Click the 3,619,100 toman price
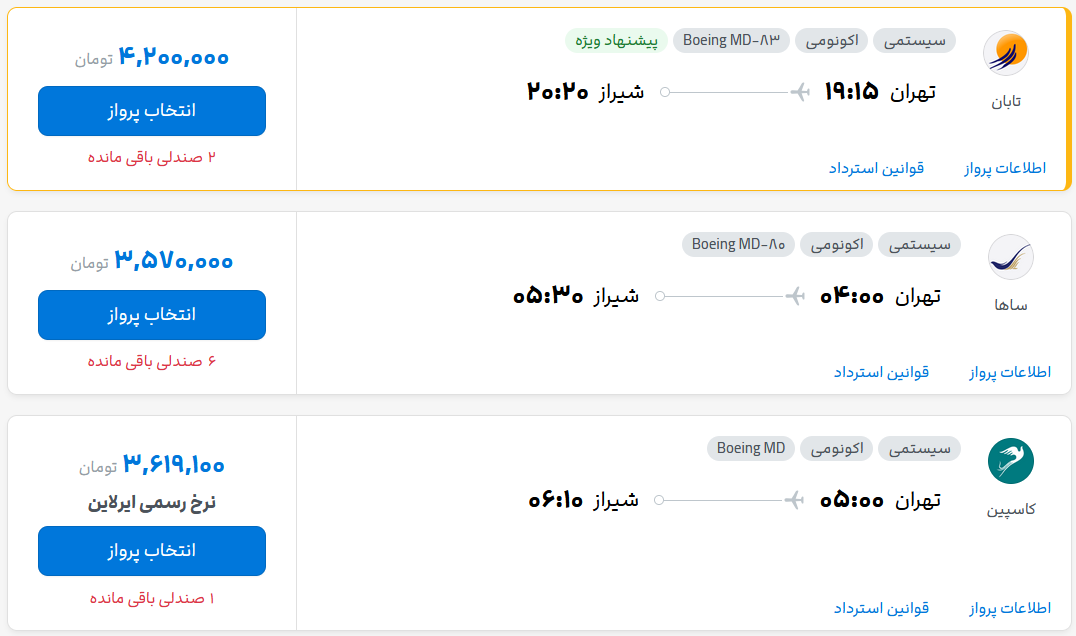The image size is (1076, 636). point(174,465)
